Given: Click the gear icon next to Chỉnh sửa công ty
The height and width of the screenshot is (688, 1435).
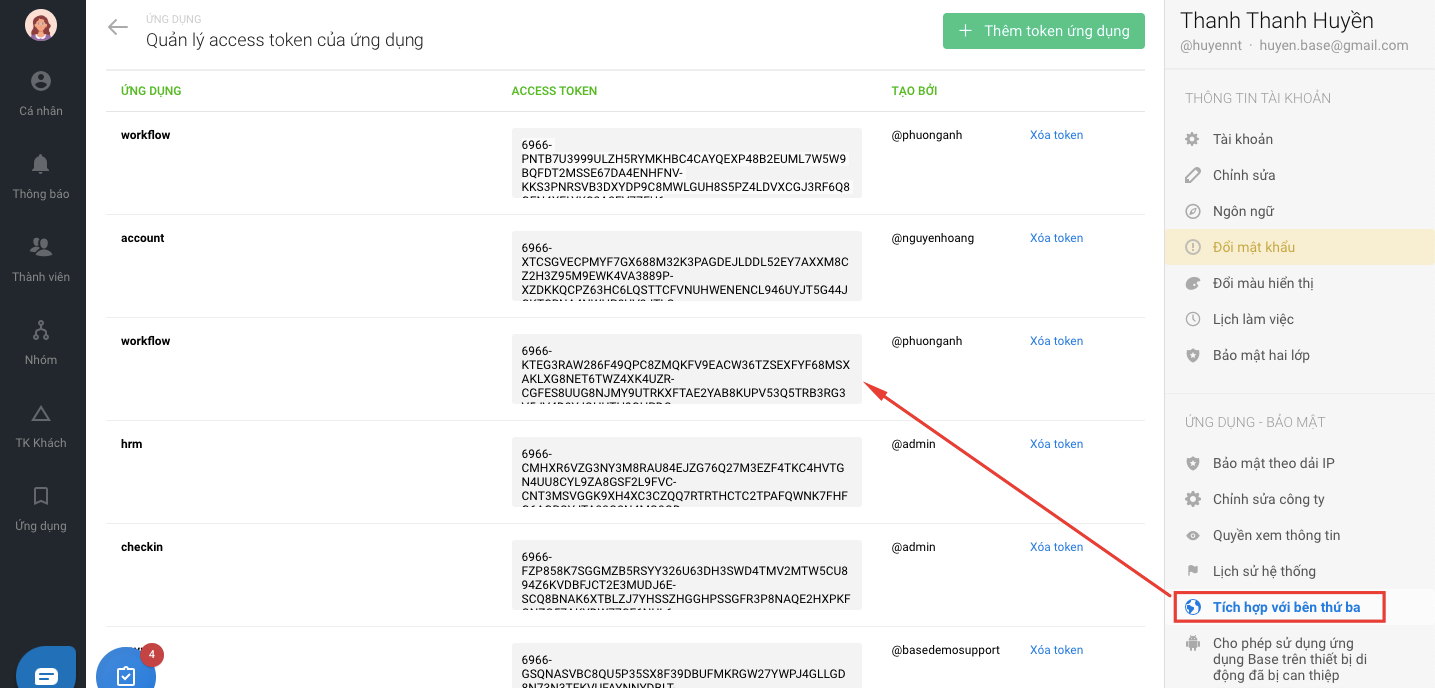Looking at the screenshot, I should point(1192,499).
